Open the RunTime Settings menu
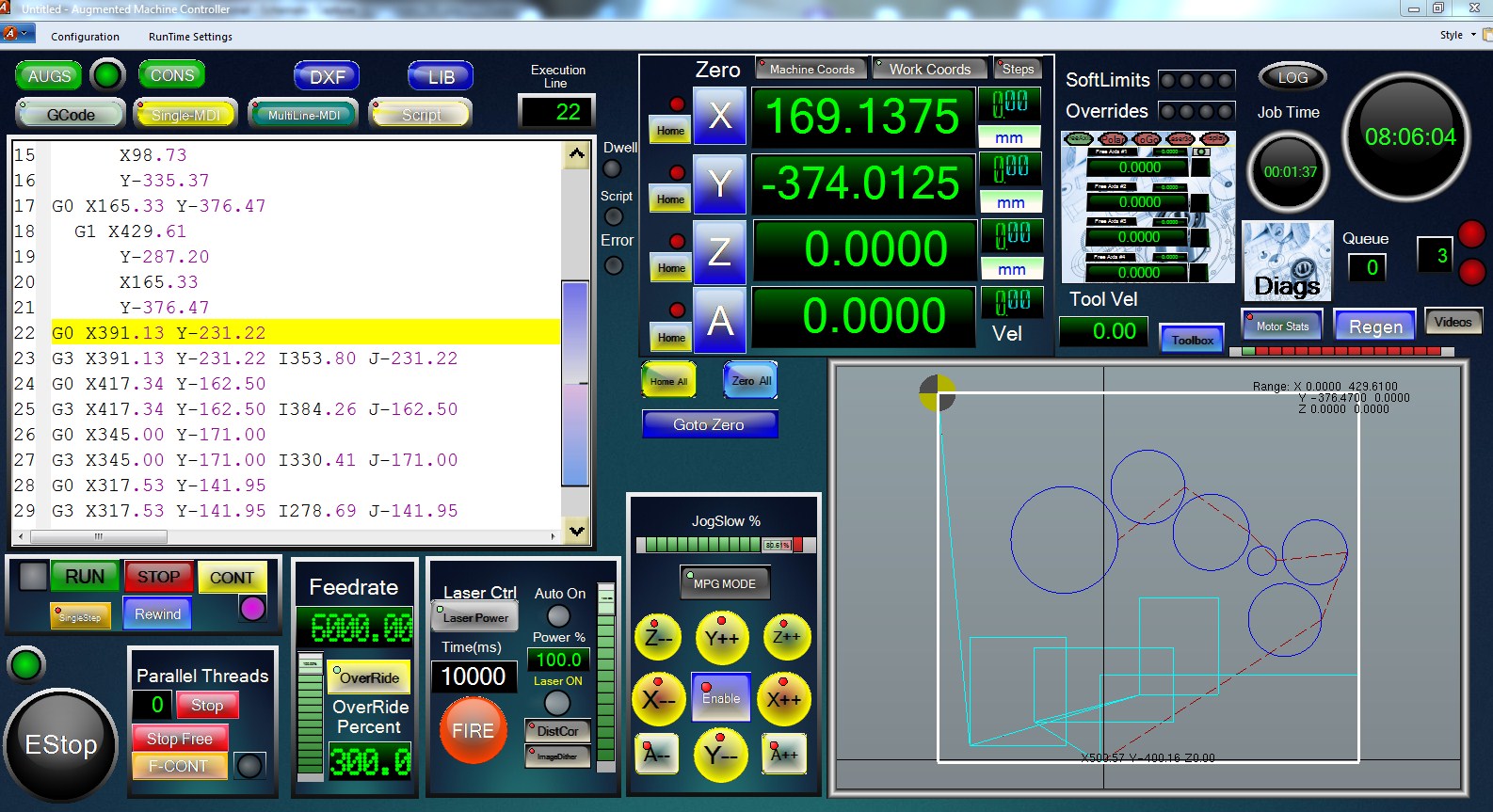 point(190,37)
